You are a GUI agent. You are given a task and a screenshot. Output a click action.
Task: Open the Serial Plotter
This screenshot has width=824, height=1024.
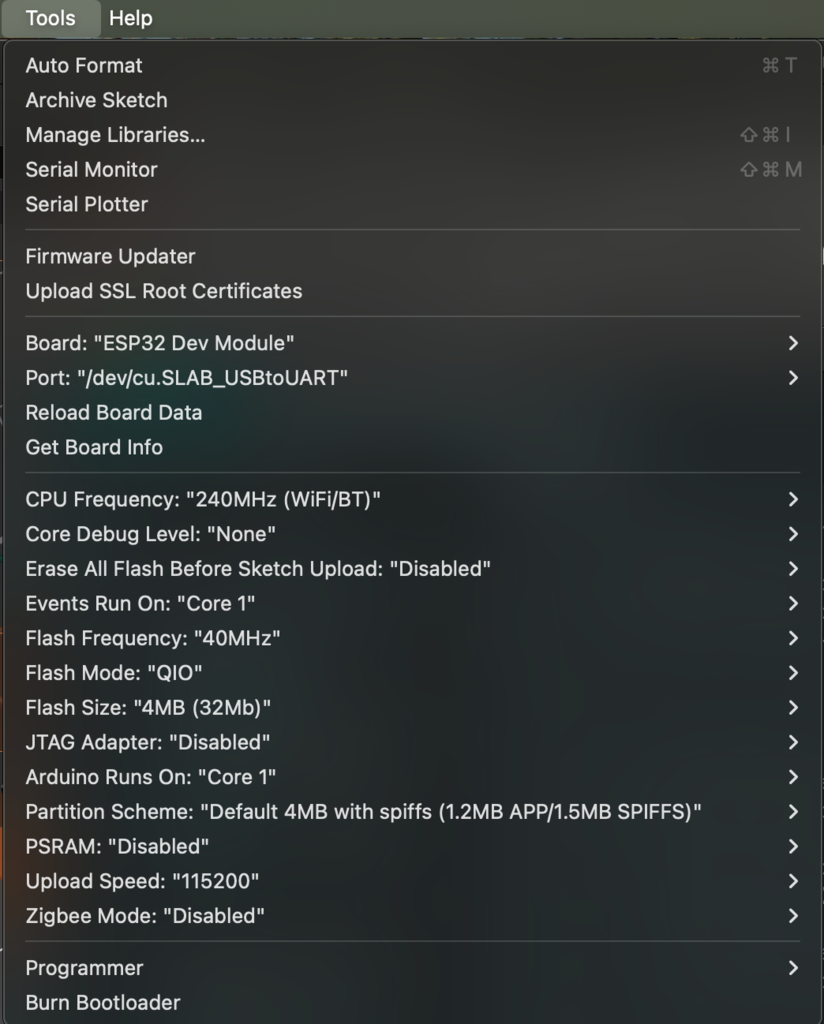tap(87, 204)
